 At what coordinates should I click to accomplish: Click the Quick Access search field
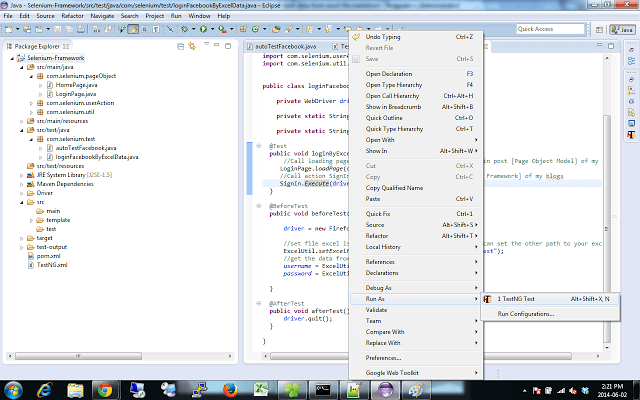coord(550,29)
